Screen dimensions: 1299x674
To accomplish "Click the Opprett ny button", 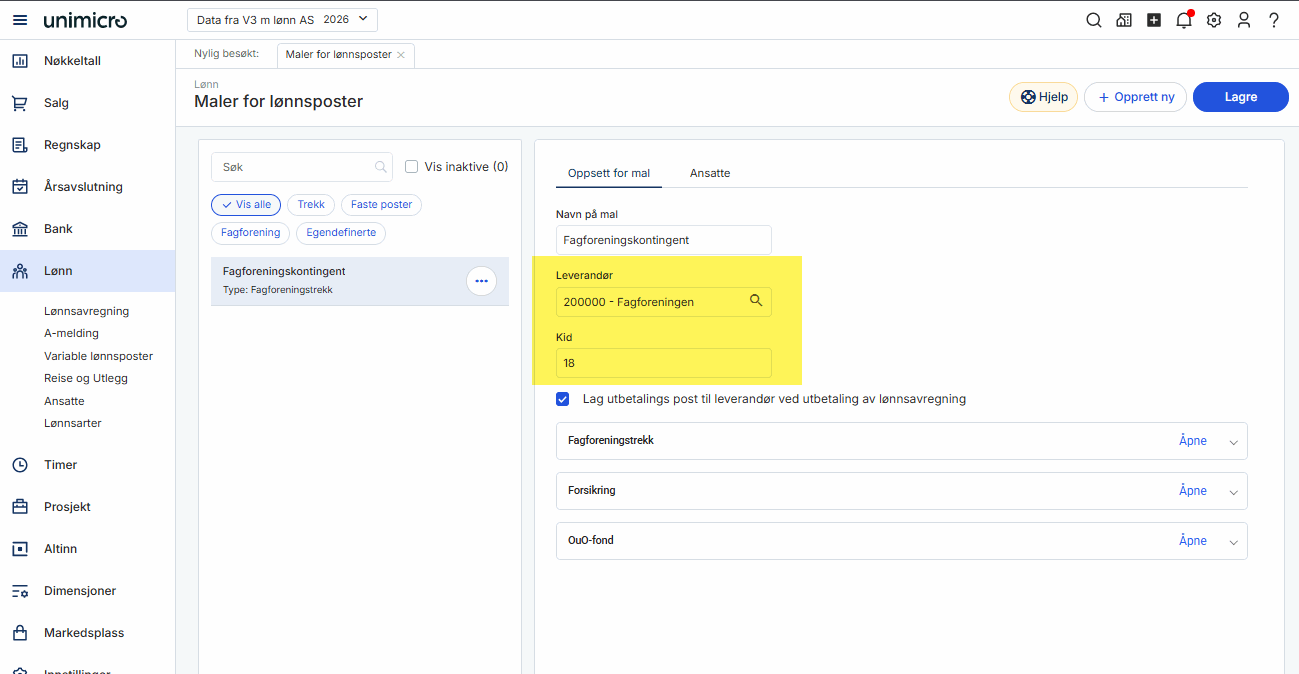I will point(1135,97).
